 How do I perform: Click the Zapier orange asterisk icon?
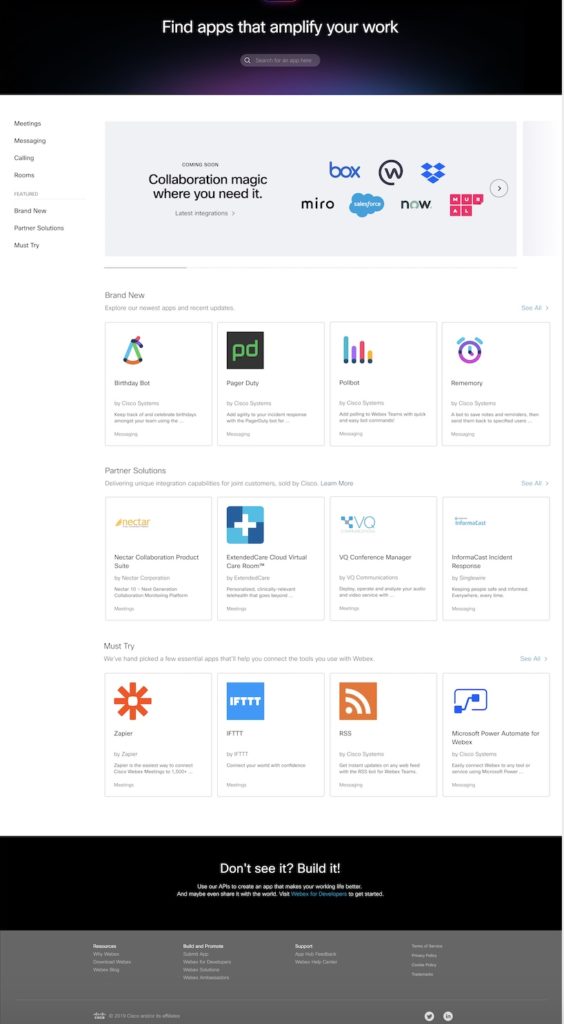pyautogui.click(x=133, y=701)
